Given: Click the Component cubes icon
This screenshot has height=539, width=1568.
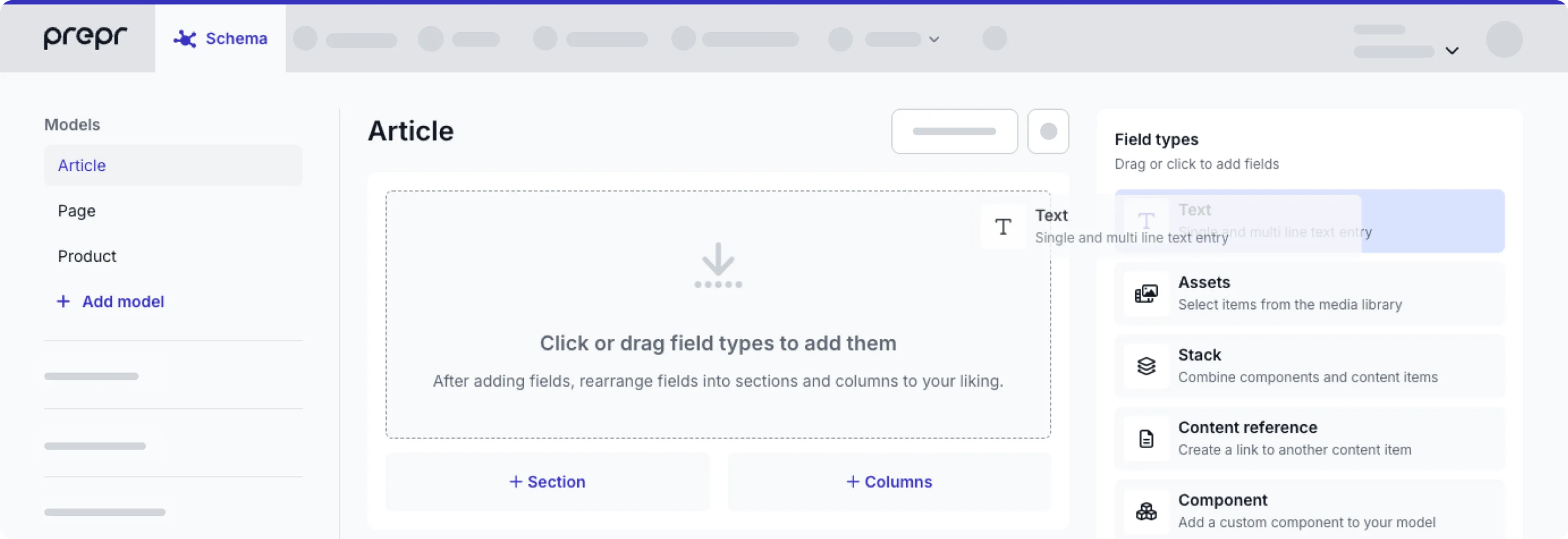Looking at the screenshot, I should pyautogui.click(x=1146, y=512).
